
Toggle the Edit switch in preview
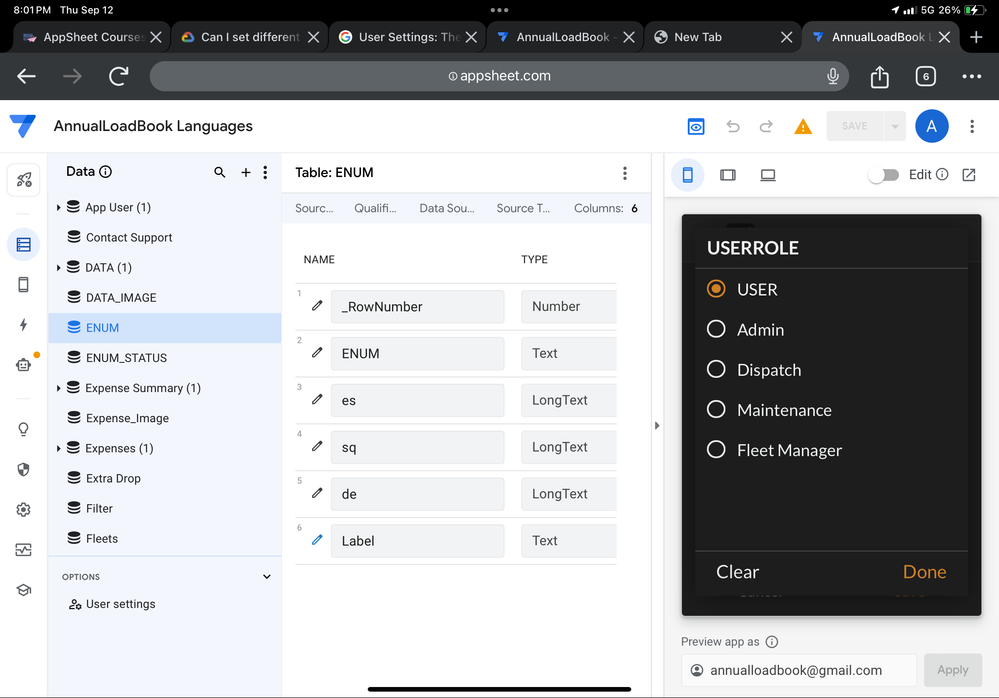tap(884, 175)
